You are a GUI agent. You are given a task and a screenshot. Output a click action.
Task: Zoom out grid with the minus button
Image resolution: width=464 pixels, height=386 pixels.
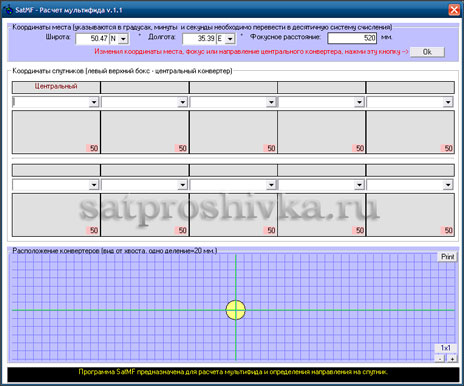440,359
